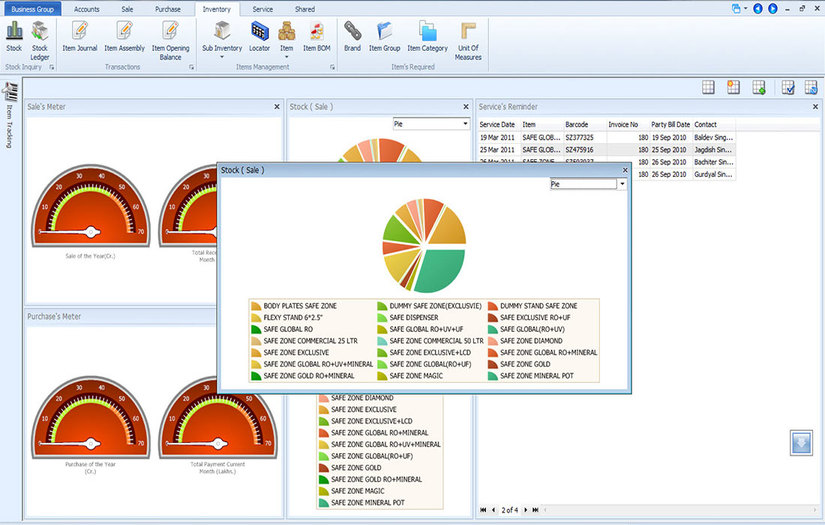825x525 pixels.
Task: Click SAFE GLOBAL RO legend swatch
Action: [256, 329]
